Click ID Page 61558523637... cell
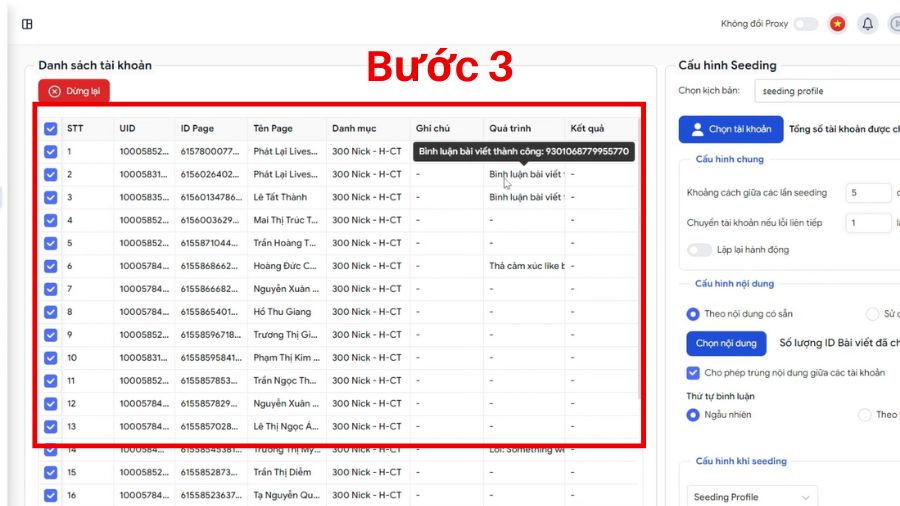This screenshot has height=506, width=900. tap(211, 496)
